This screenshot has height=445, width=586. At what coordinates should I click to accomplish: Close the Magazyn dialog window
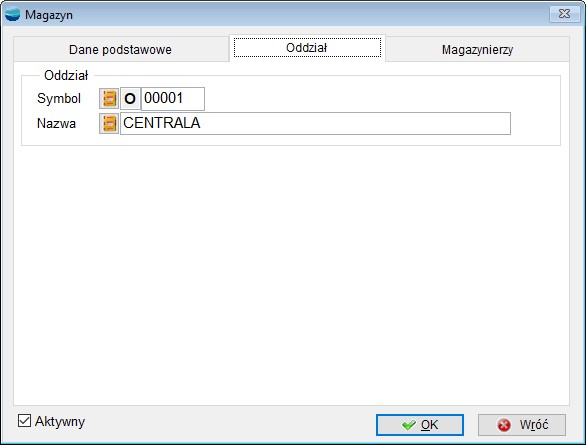pos(564,14)
